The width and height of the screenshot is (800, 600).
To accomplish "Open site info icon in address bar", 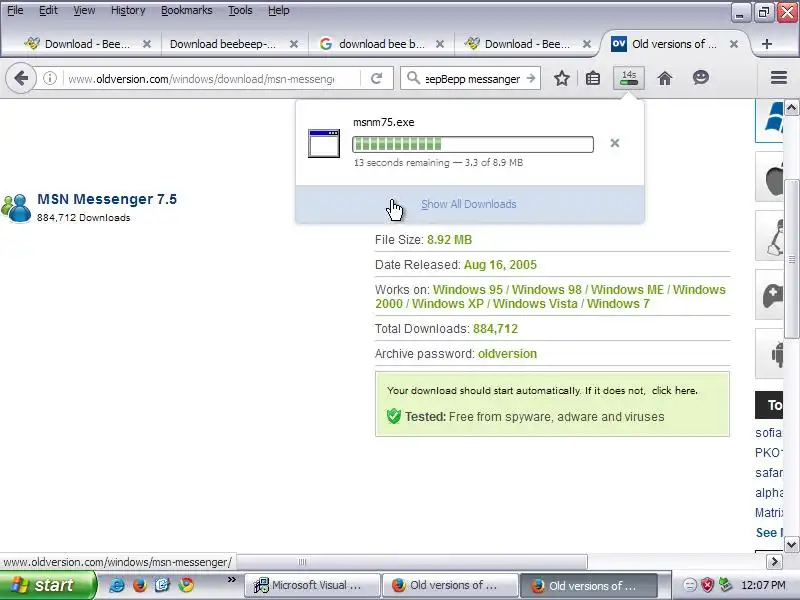I will point(50,79).
